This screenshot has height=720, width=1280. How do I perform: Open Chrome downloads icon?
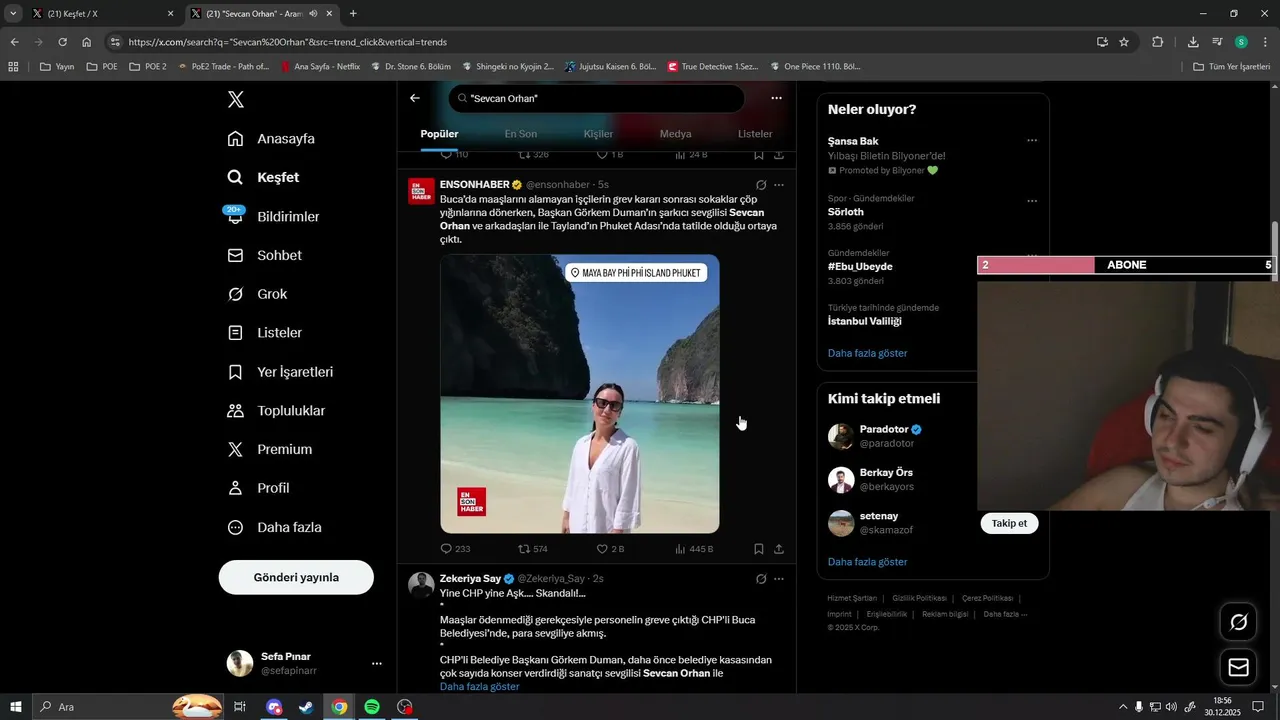tap(1193, 42)
